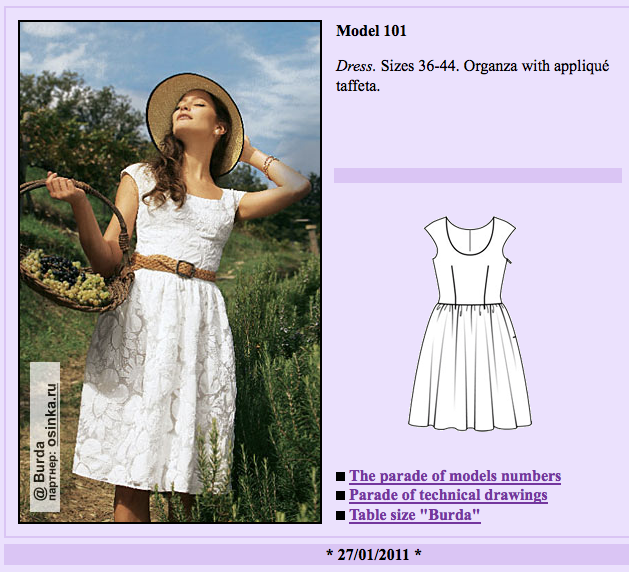Click the @ Burda watermark text

pyautogui.click(x=39, y=471)
